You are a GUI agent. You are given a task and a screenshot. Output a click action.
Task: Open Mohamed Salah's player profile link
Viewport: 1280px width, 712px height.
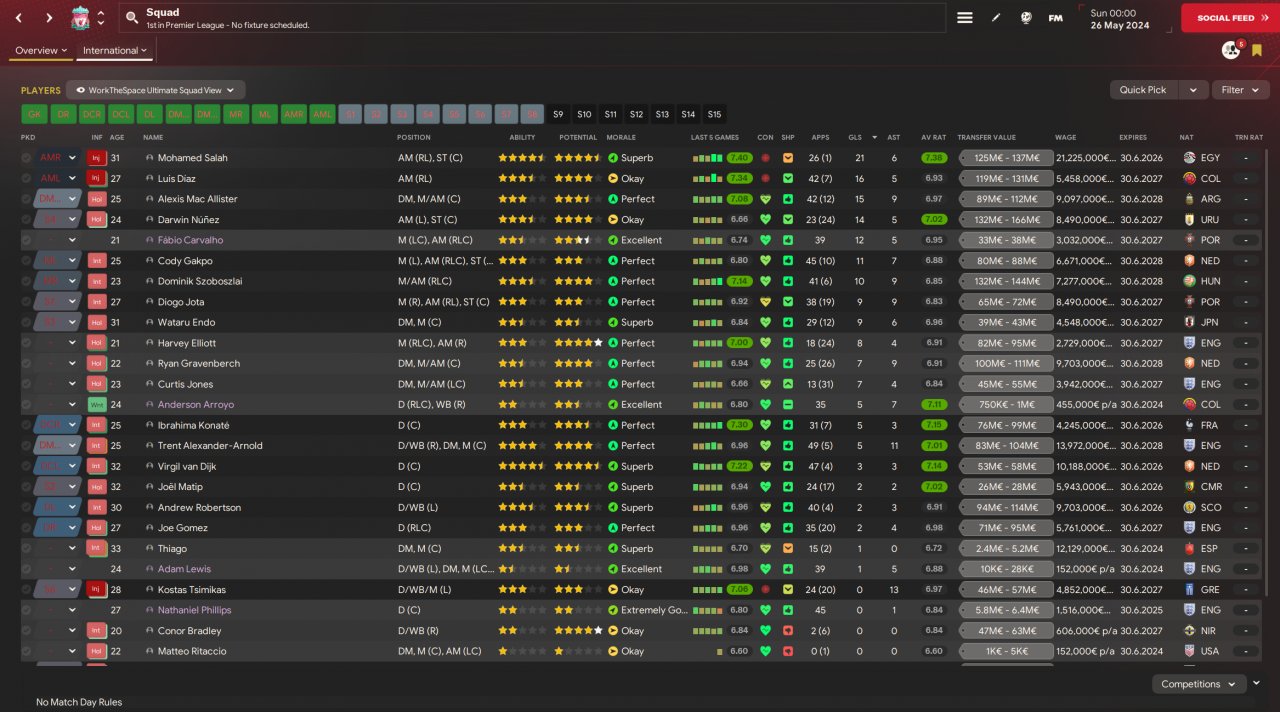[193, 158]
